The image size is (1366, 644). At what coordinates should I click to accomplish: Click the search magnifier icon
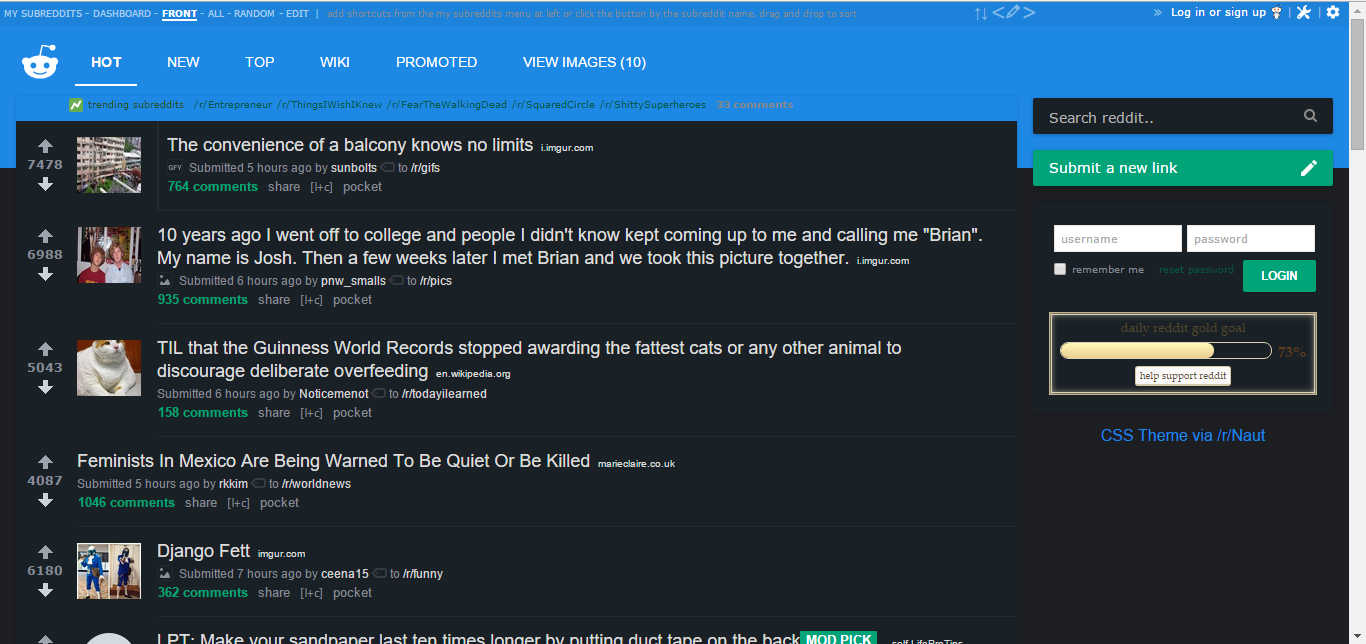click(1310, 117)
